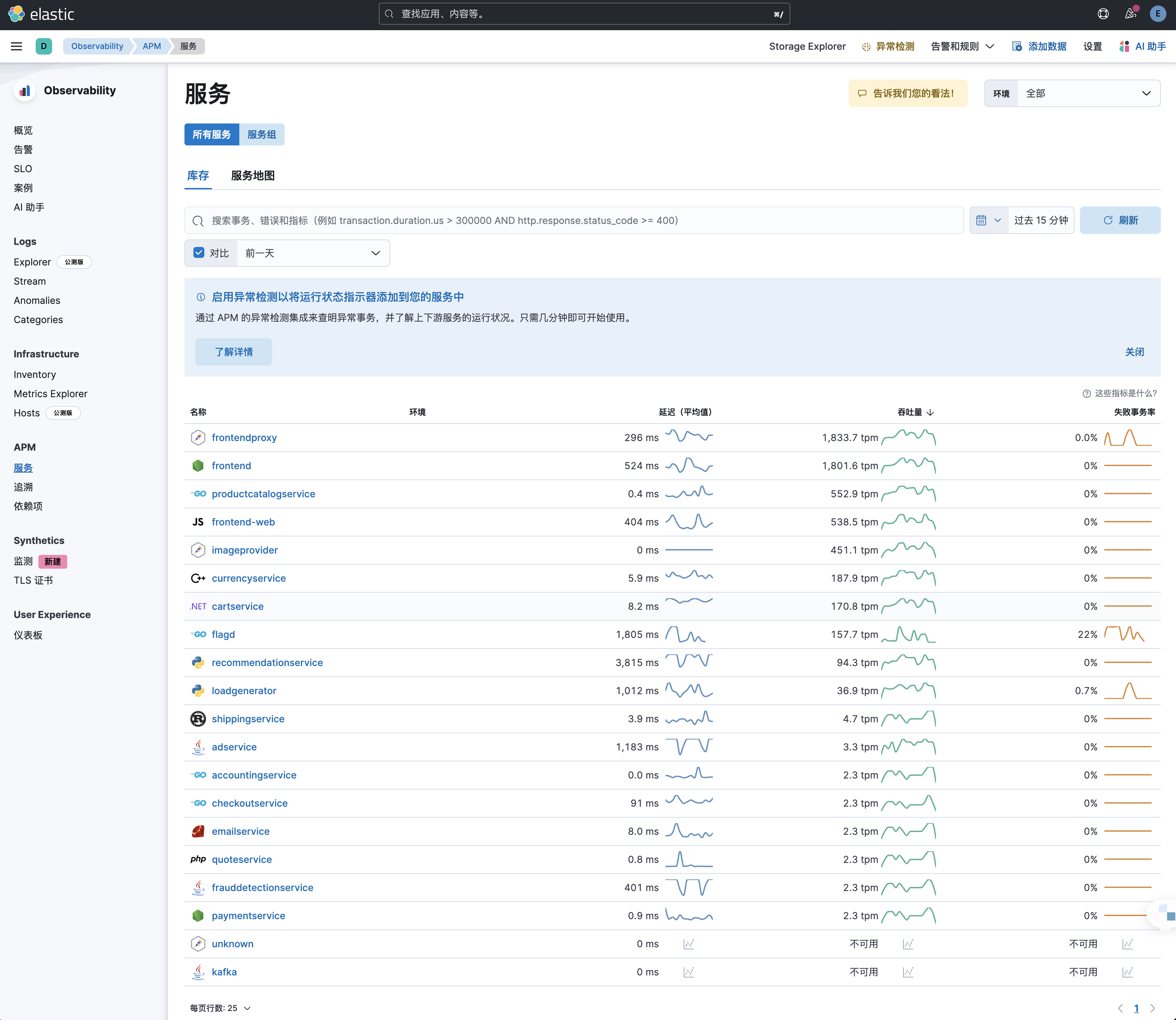1176x1020 pixels.
Task: Open SLO in sidebar
Action: point(23,169)
